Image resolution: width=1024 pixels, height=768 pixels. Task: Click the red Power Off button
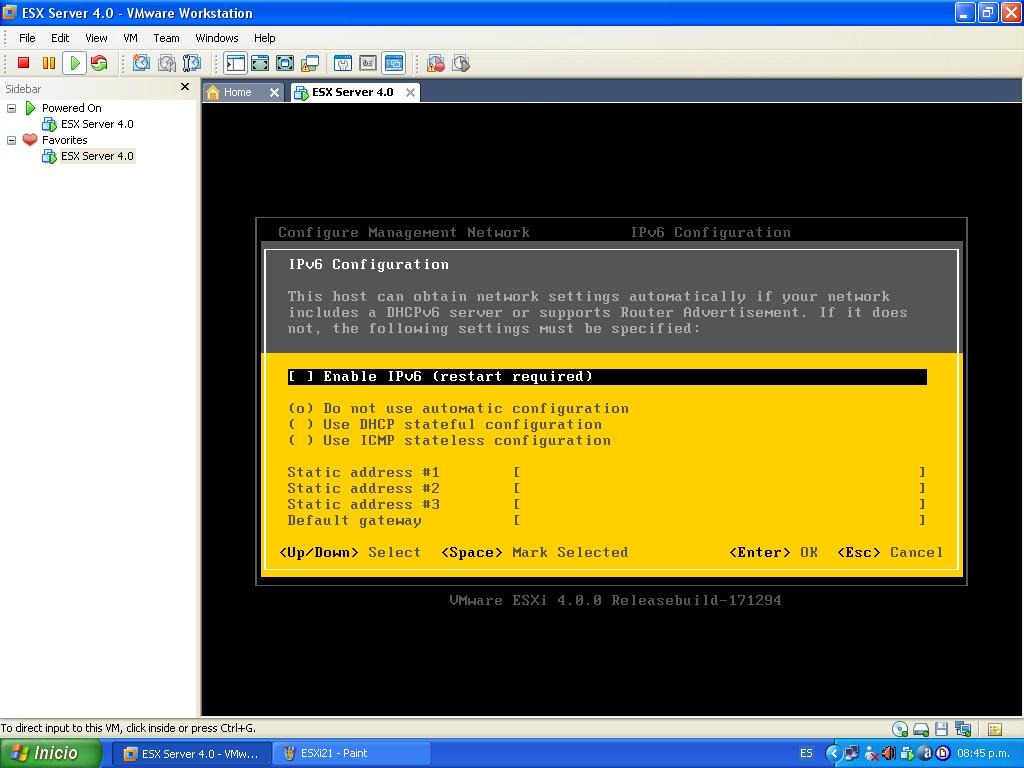pos(24,63)
